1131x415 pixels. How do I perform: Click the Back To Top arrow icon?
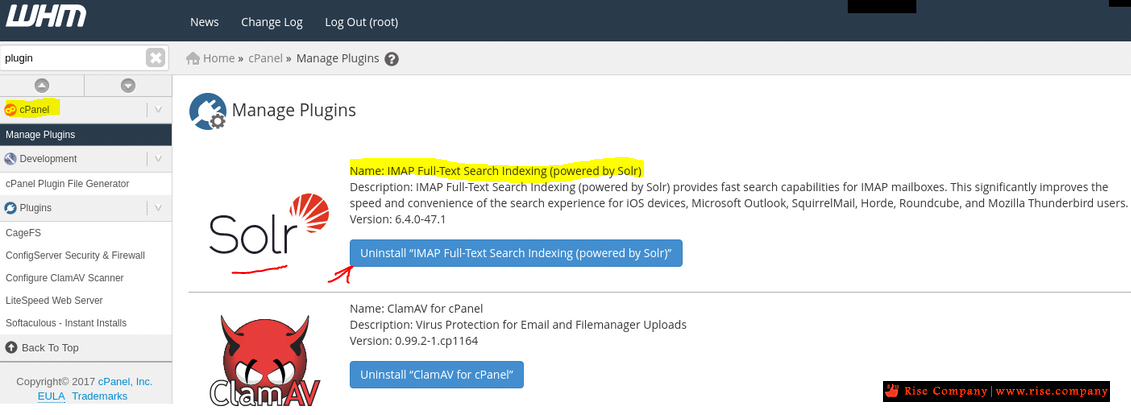click(x=11, y=347)
